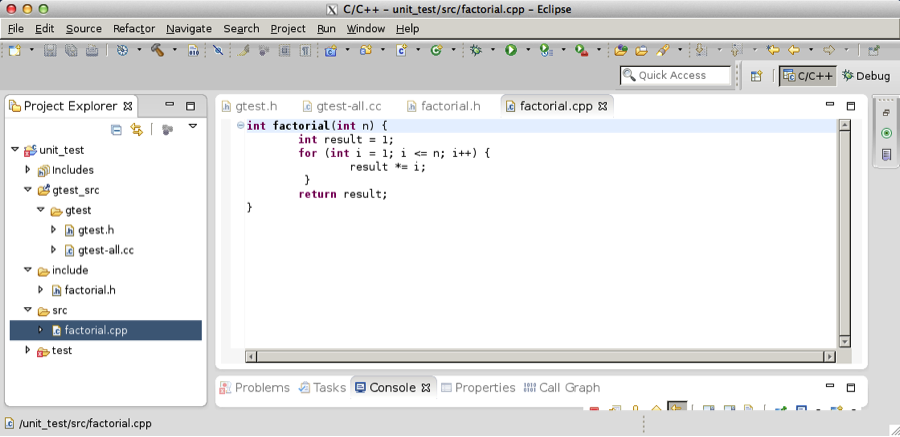Click the New file wizard icon
Image resolution: width=900 pixels, height=437 pixels.
pyautogui.click(x=15, y=51)
